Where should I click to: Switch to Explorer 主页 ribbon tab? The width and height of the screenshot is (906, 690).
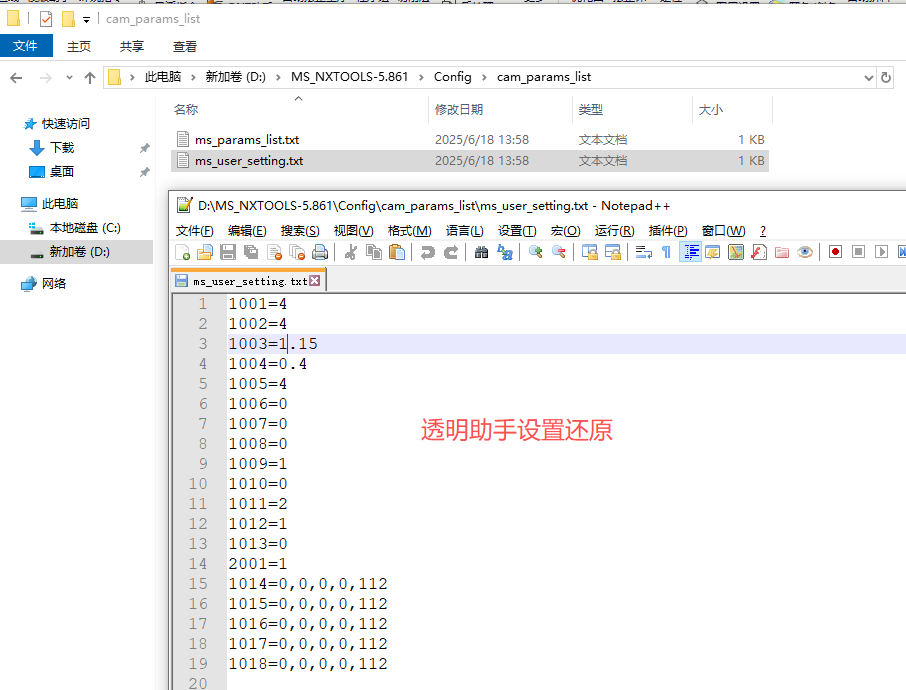(x=79, y=46)
